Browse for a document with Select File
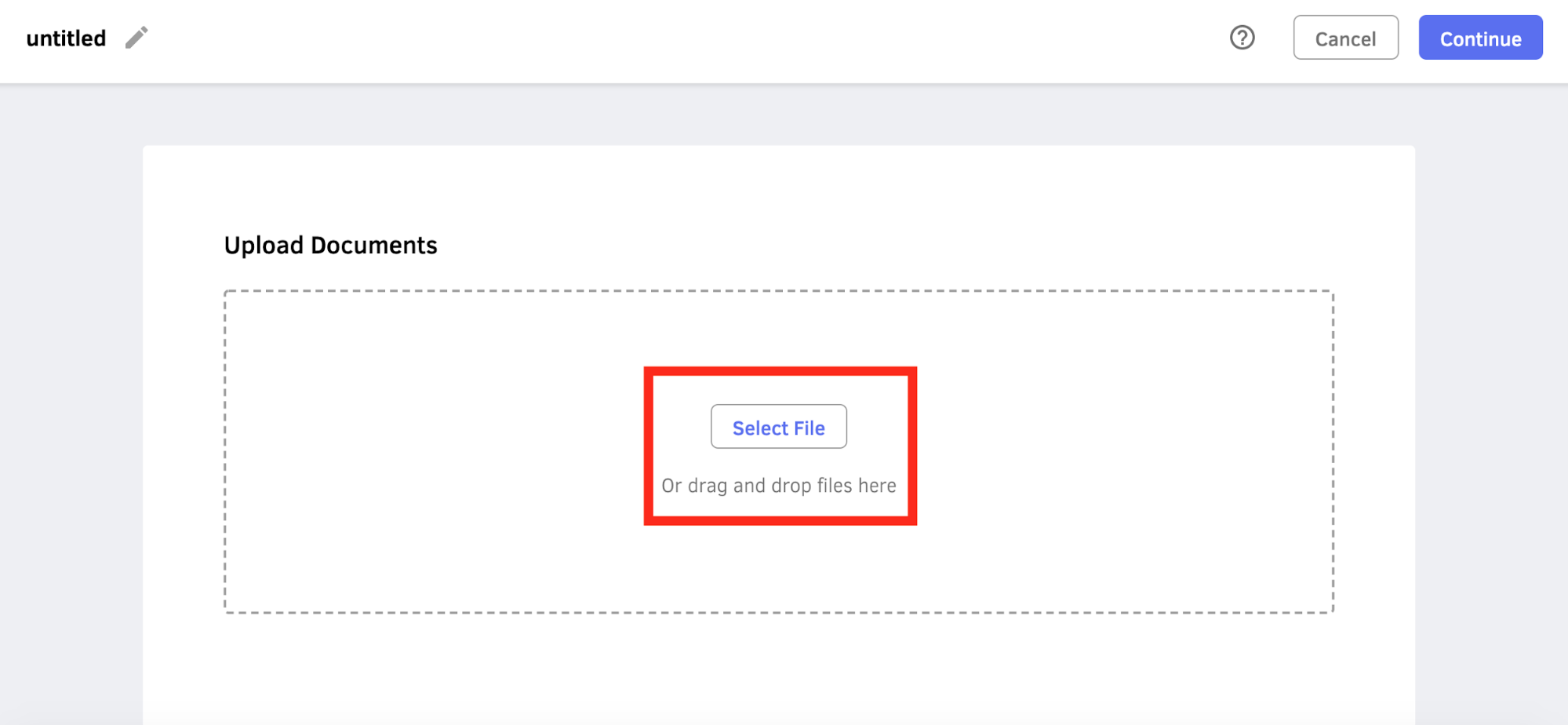 (778, 427)
